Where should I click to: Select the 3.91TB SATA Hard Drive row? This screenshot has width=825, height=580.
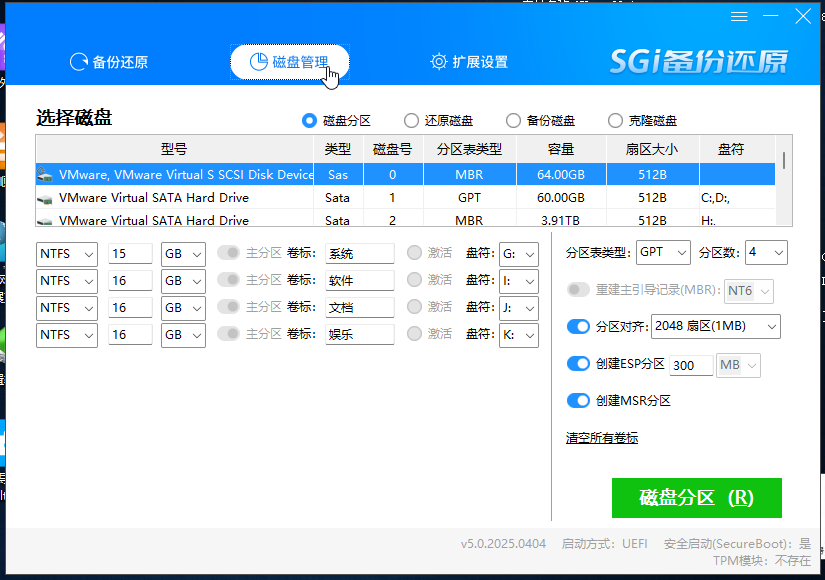click(405, 220)
